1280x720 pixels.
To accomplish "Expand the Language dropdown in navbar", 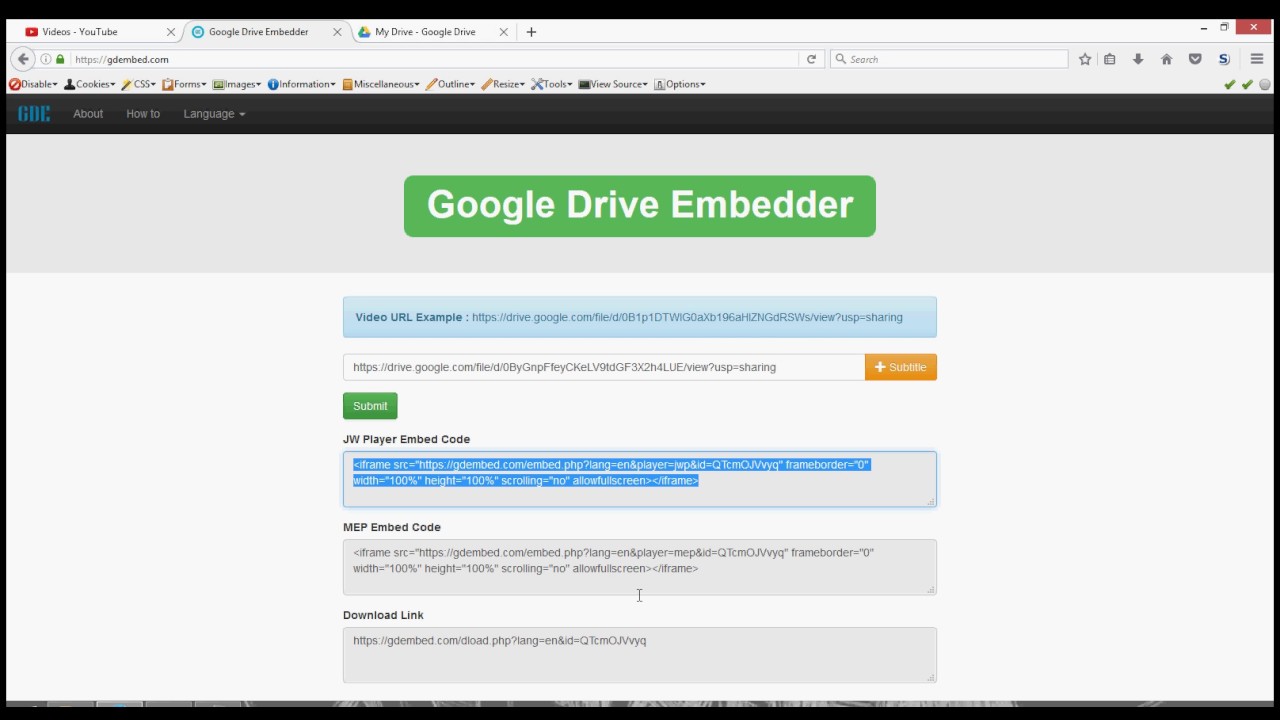I will [x=214, y=114].
